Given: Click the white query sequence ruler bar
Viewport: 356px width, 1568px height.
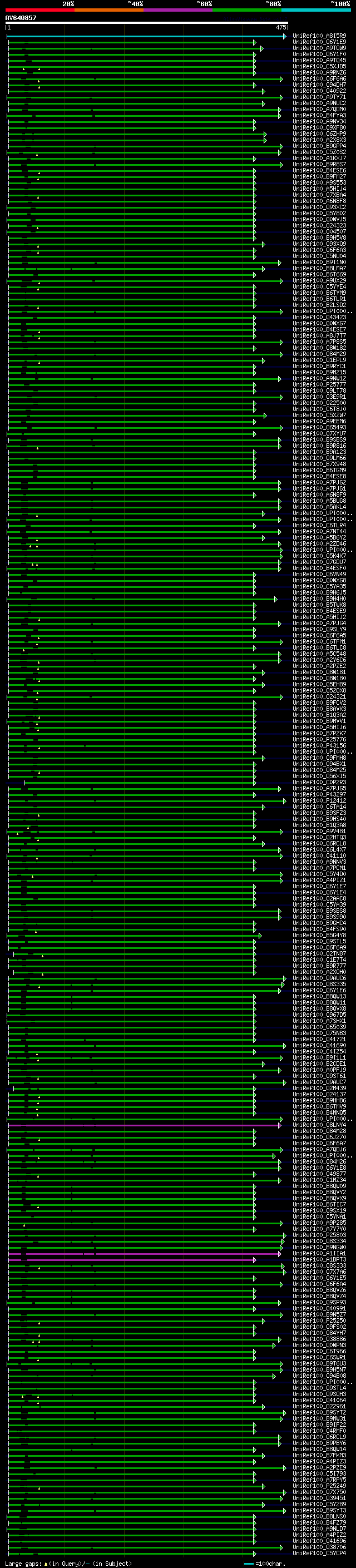Looking at the screenshot, I should (x=147, y=22).
